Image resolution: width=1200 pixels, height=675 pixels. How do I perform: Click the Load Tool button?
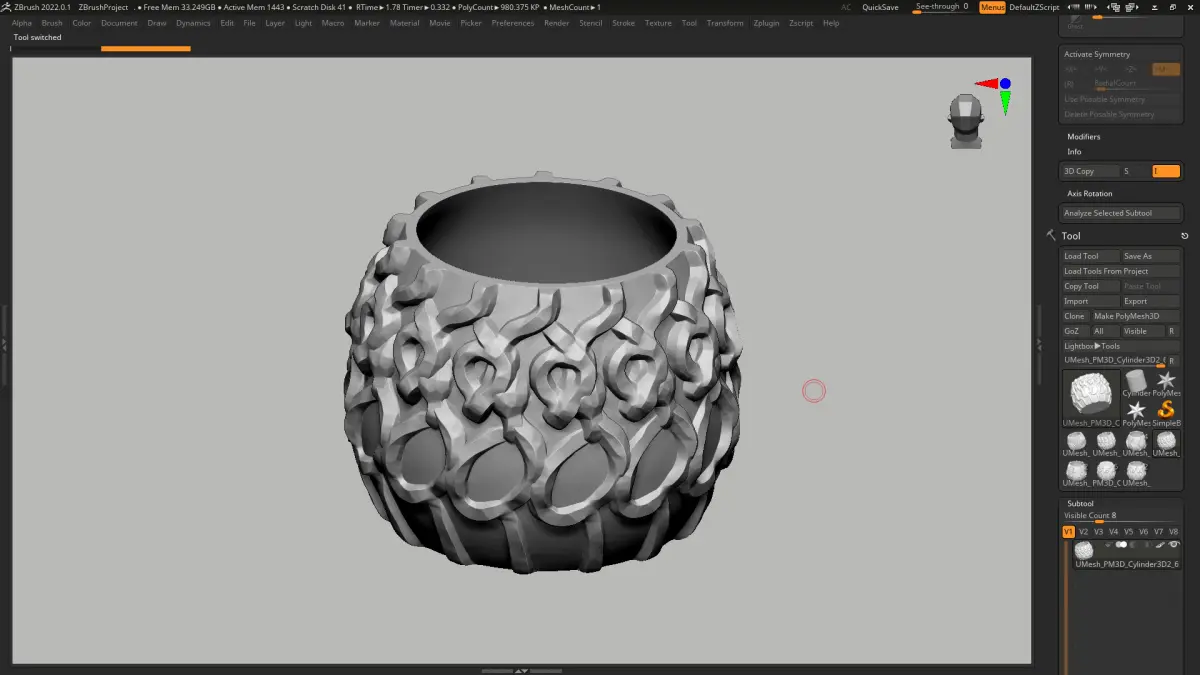click(x=1090, y=256)
